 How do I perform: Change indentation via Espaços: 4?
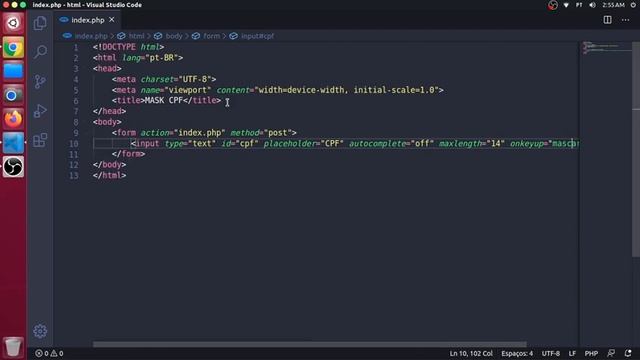517,353
